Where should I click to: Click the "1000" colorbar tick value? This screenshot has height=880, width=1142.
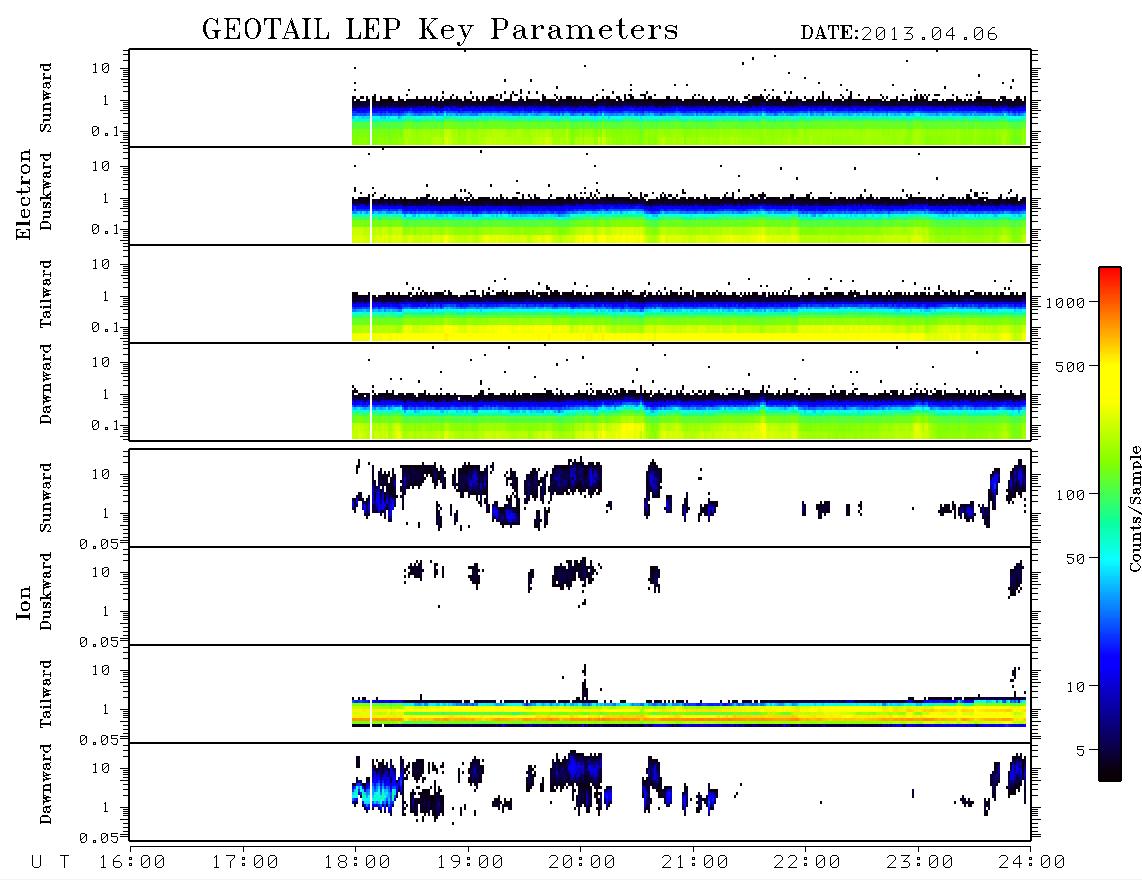[x=1065, y=303]
